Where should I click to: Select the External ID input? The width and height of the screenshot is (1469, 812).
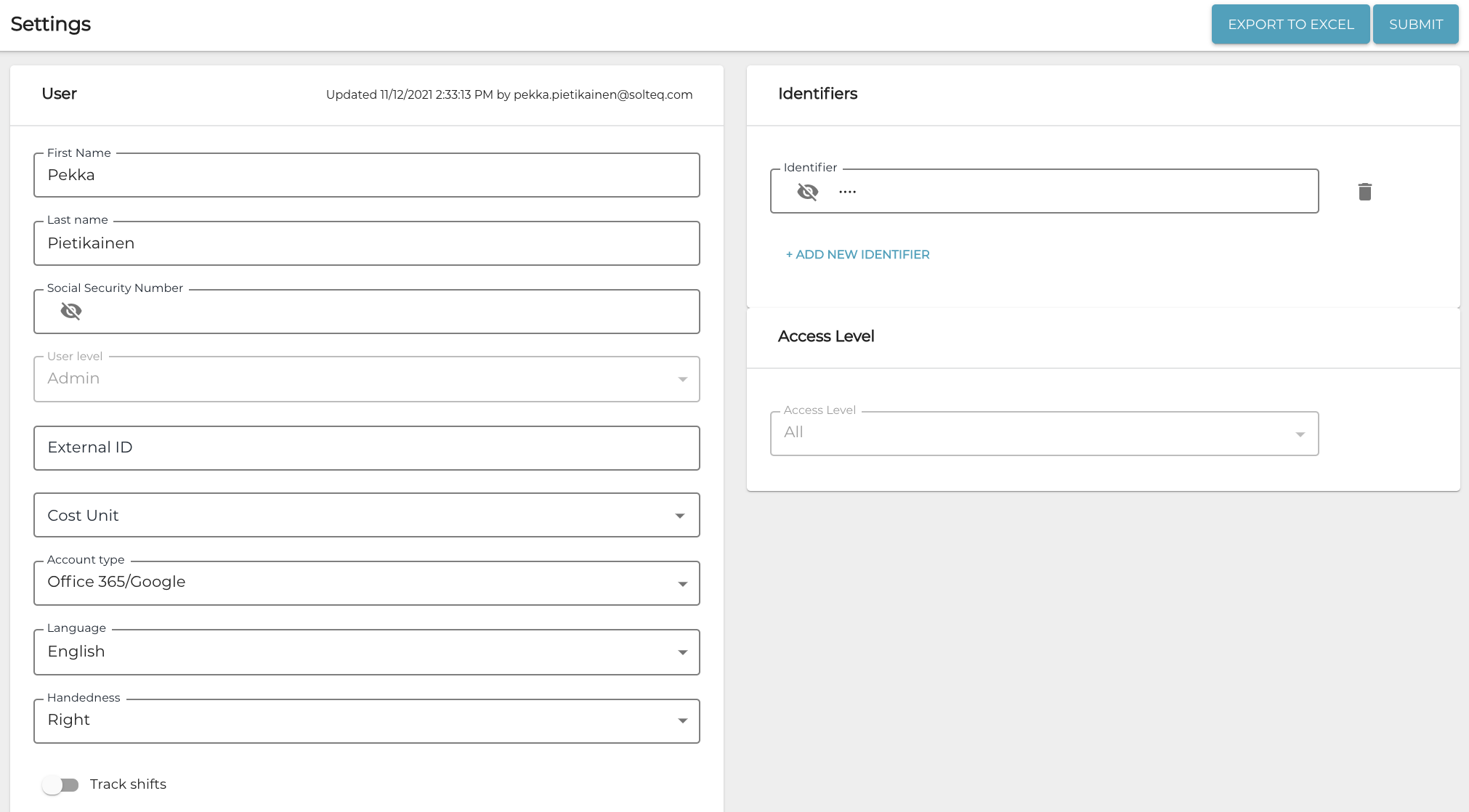coord(366,448)
